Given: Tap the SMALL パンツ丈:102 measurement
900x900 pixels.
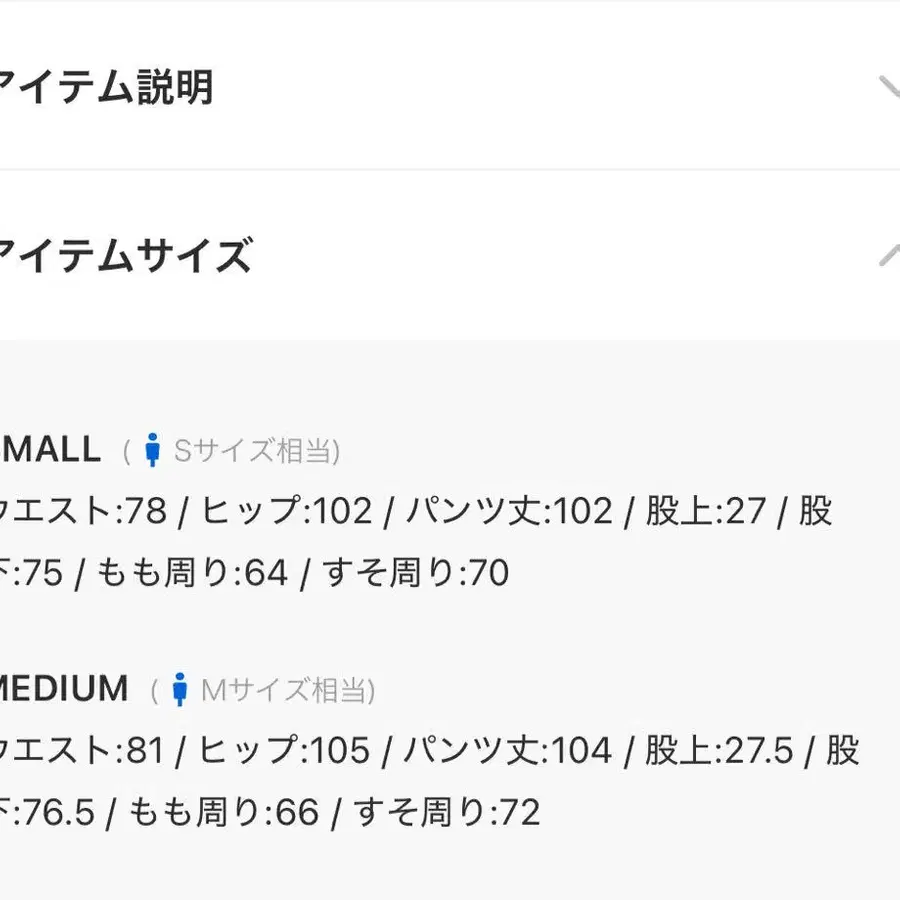Looking at the screenshot, I should click(506, 512).
